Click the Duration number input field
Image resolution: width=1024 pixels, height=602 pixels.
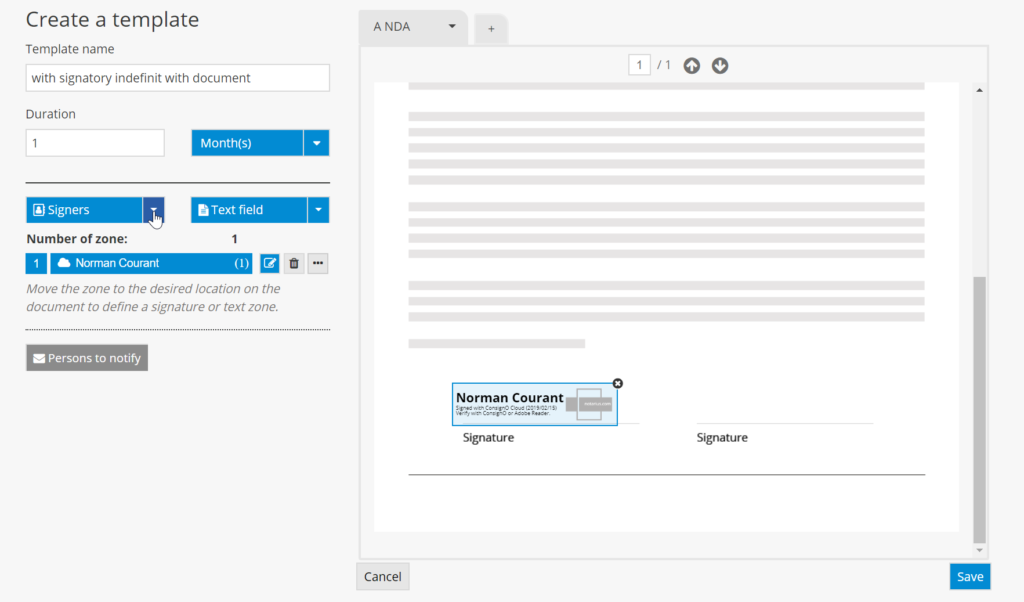[x=95, y=143]
